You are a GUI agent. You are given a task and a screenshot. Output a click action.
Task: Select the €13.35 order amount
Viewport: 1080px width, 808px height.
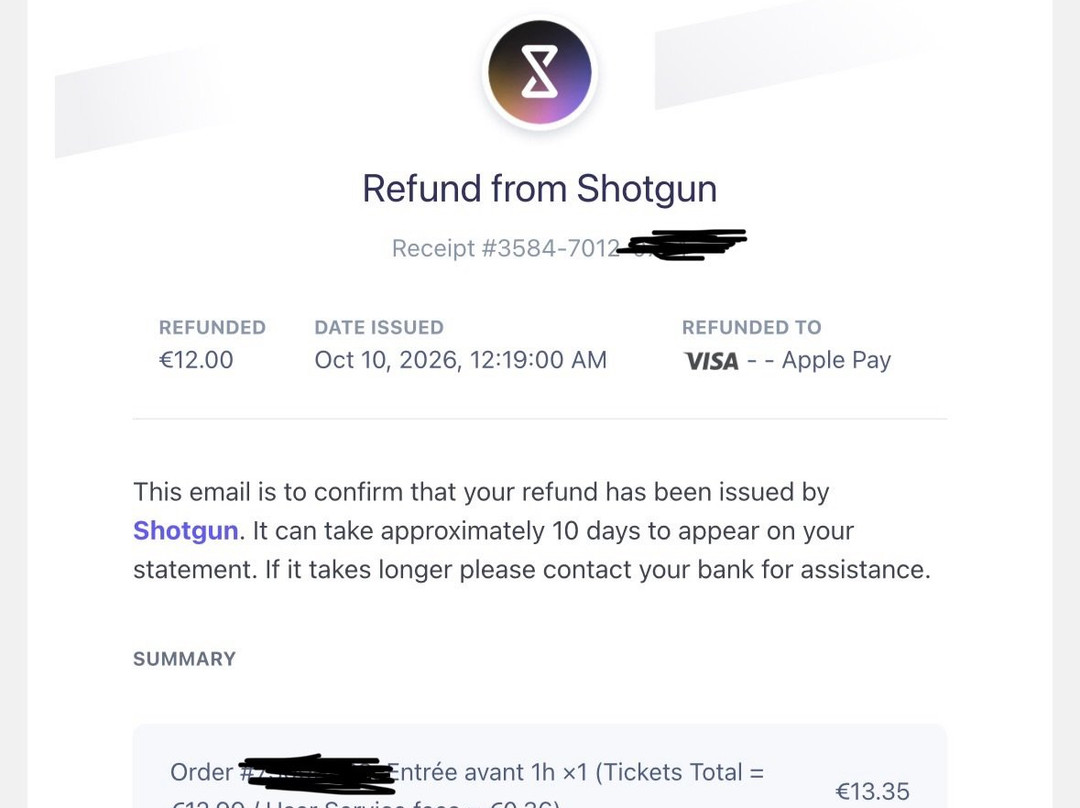(872, 791)
